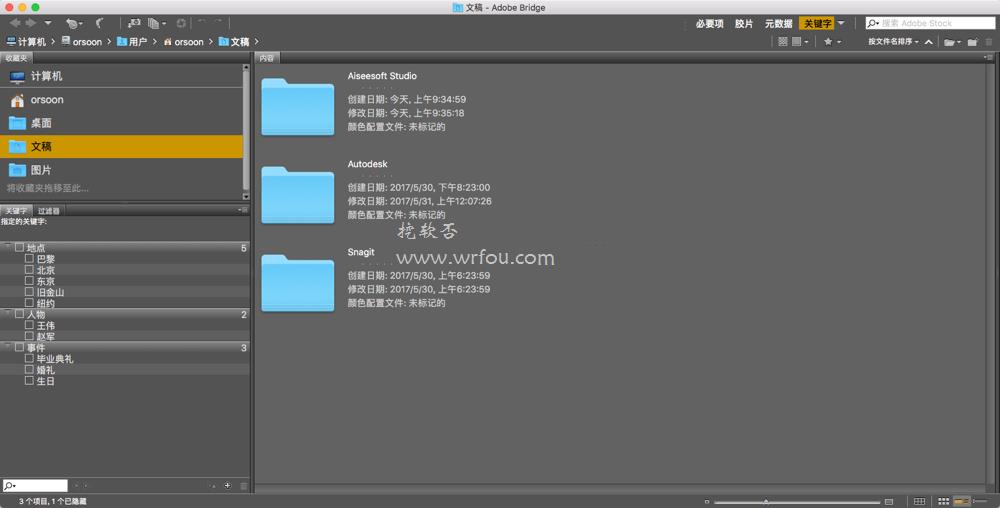The width and height of the screenshot is (1000, 508).
Task: Switch to the 过滤器 panel tab
Action: (48, 210)
